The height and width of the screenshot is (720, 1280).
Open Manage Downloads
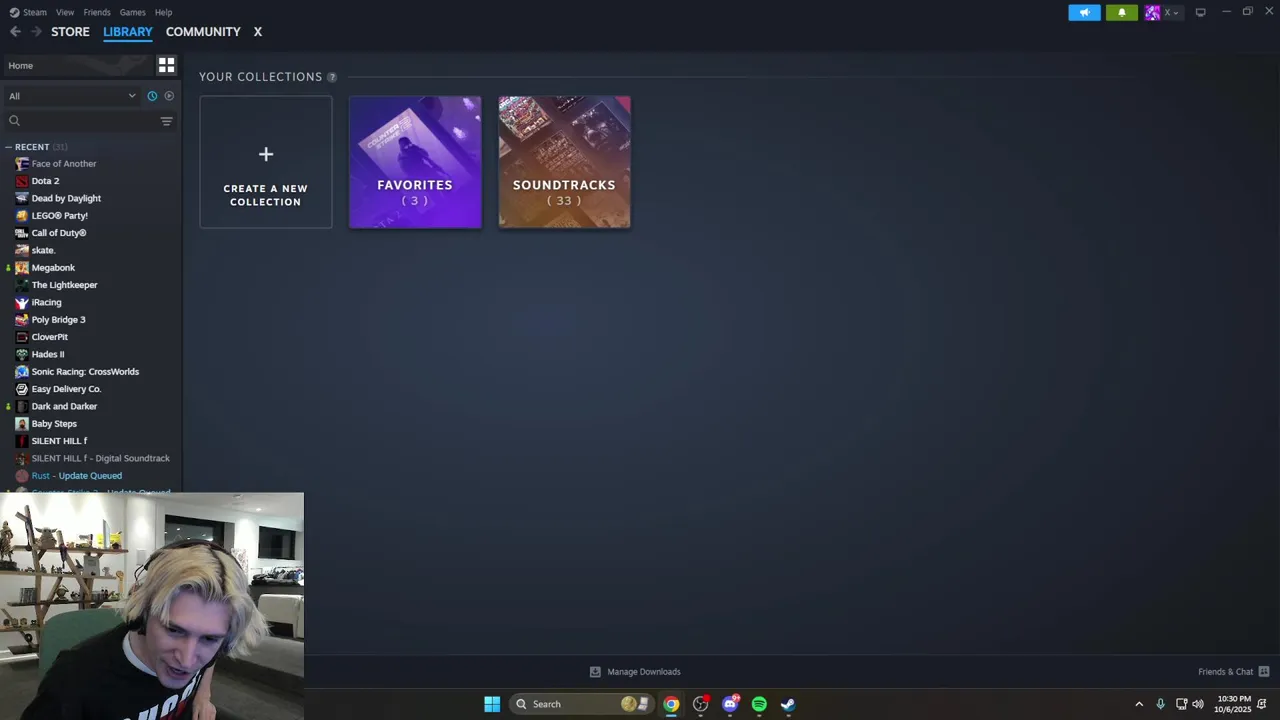(635, 672)
